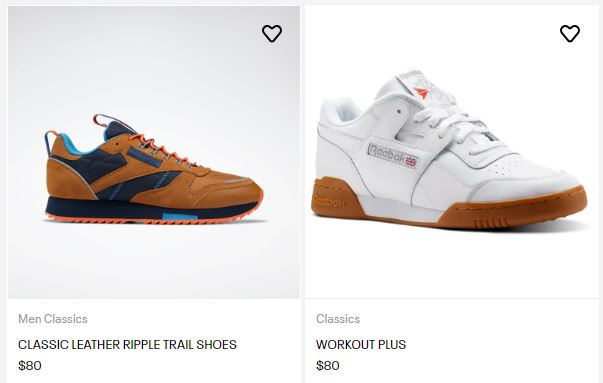
Task: Click the Men Classics category label
Action: [53, 319]
